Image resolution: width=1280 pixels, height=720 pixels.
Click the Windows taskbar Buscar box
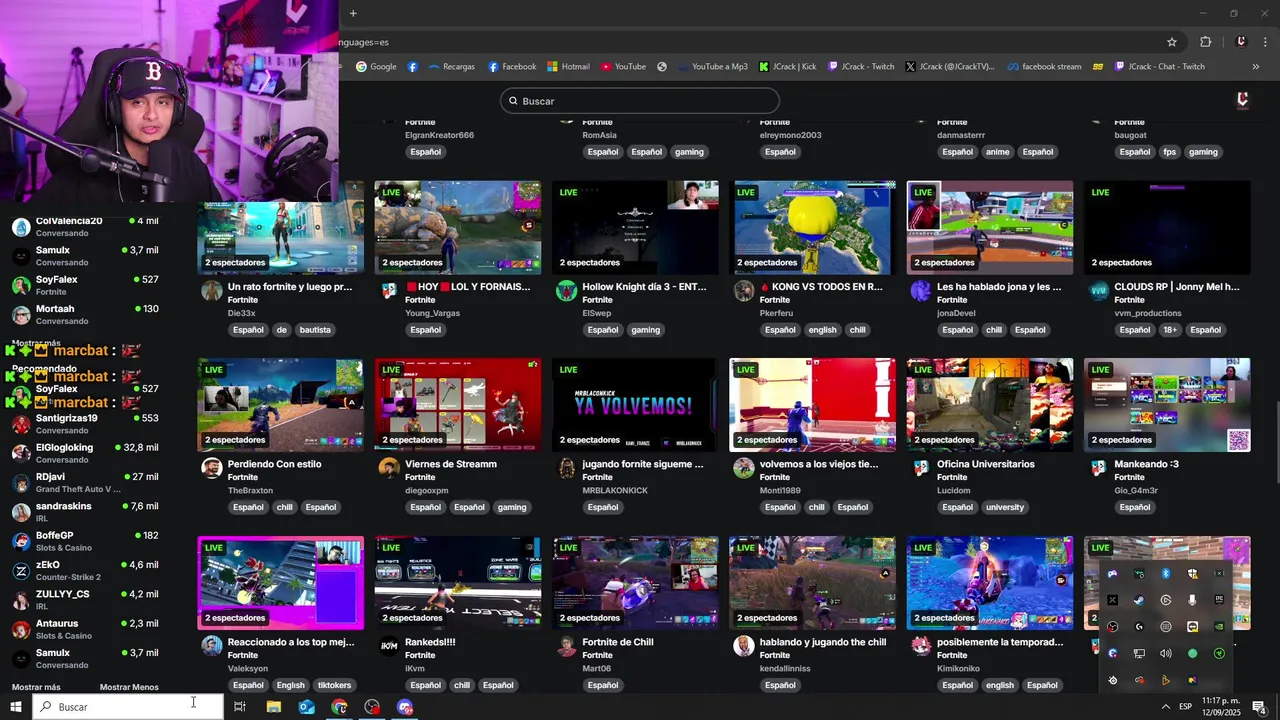[127, 707]
